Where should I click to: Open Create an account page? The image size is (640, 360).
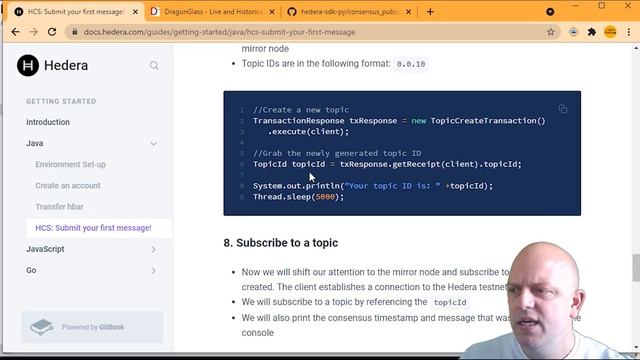click(x=68, y=186)
